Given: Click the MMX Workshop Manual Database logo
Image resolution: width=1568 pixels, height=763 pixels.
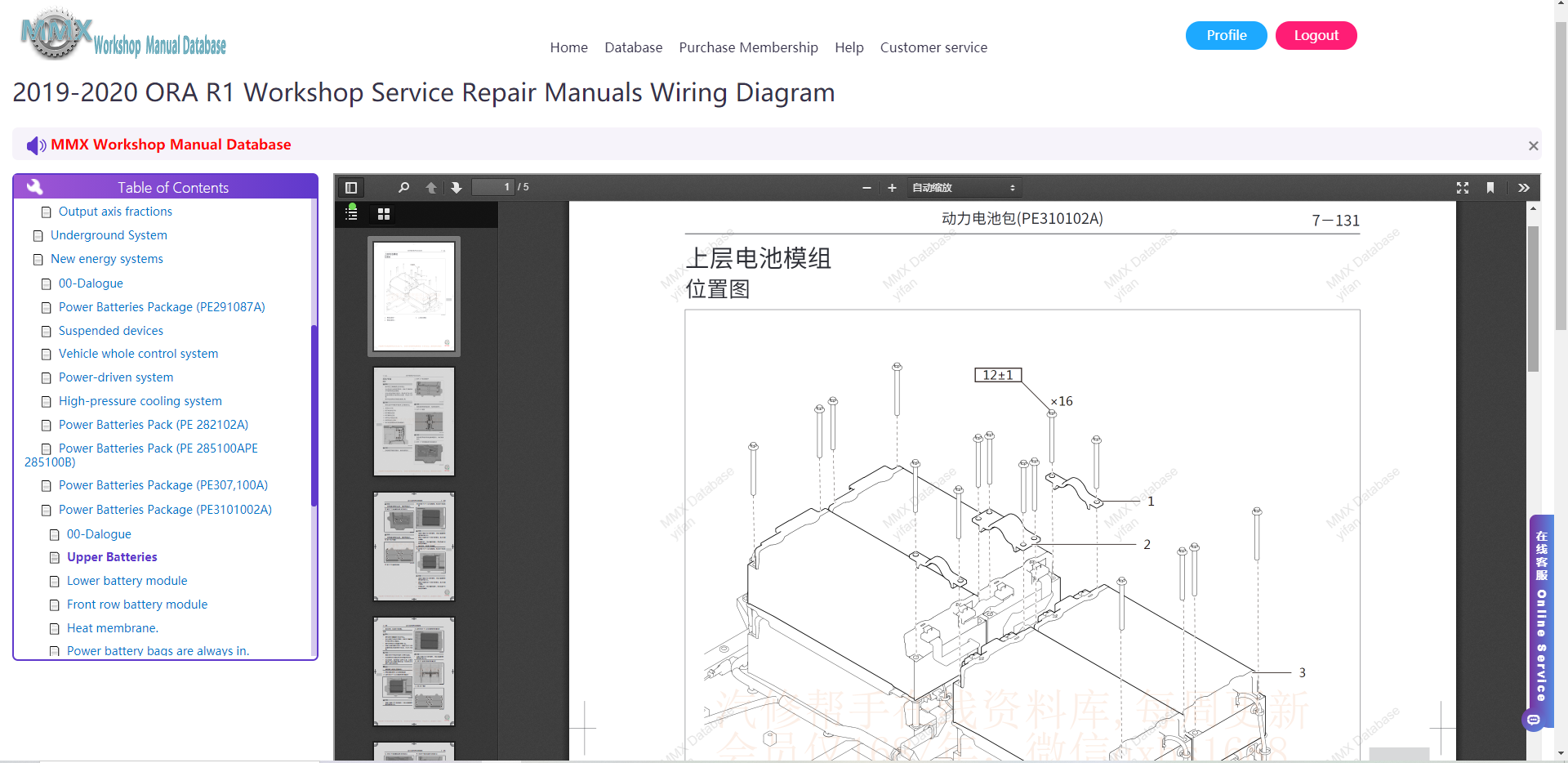Looking at the screenshot, I should (122, 35).
